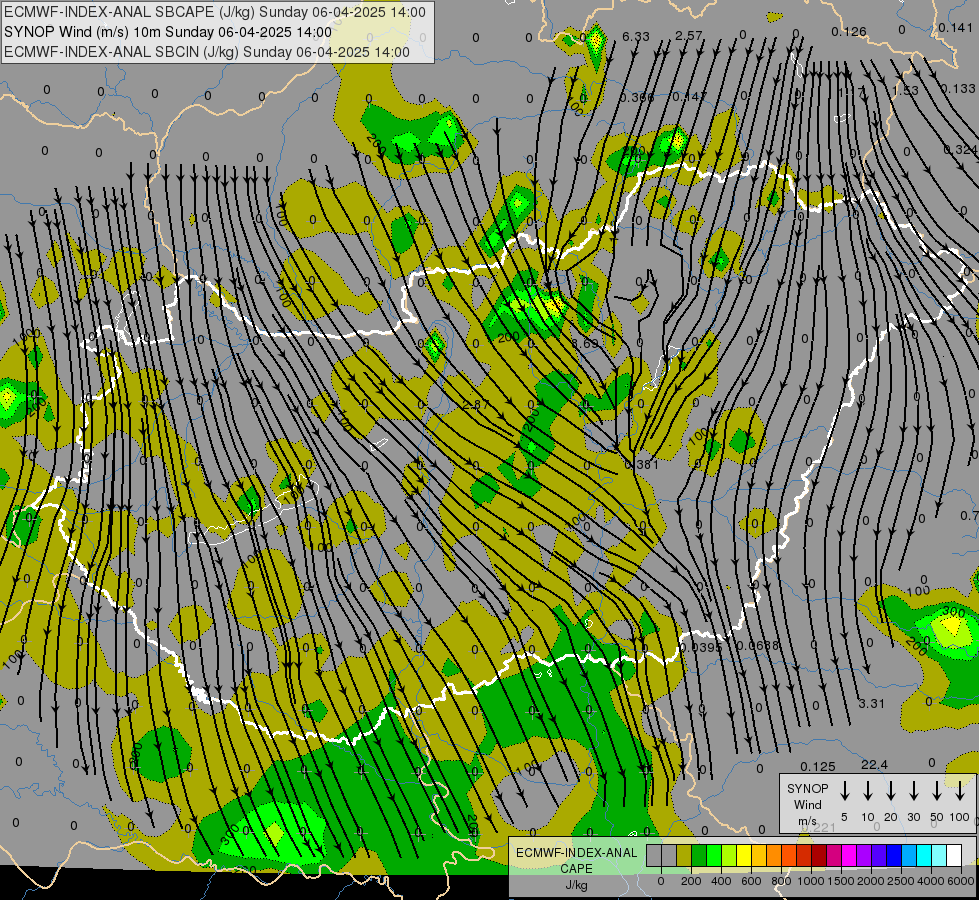The image size is (979, 900).
Task: Click the 0.147 station value
Action: (689, 97)
